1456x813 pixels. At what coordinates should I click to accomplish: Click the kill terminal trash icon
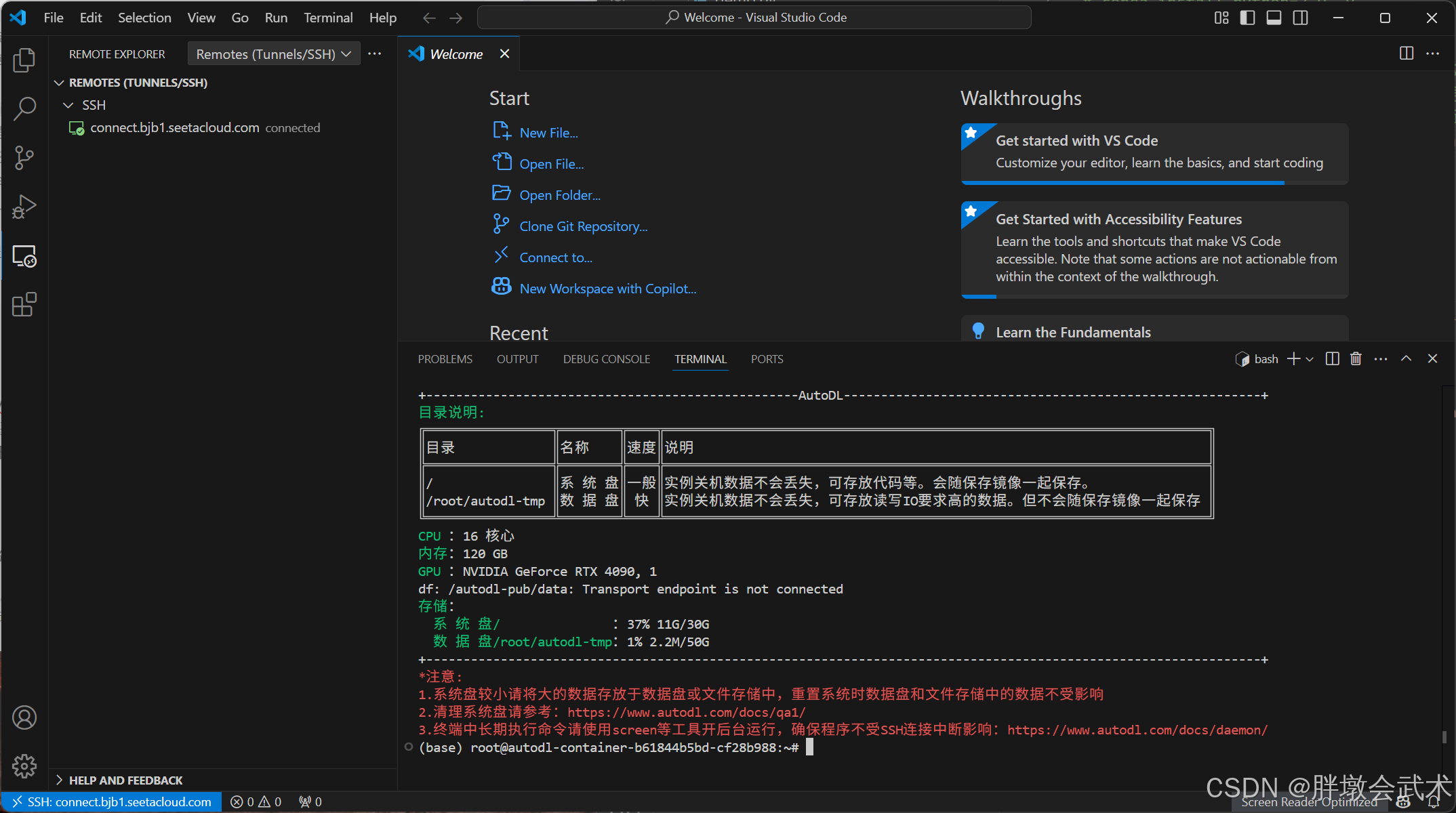pos(1356,359)
